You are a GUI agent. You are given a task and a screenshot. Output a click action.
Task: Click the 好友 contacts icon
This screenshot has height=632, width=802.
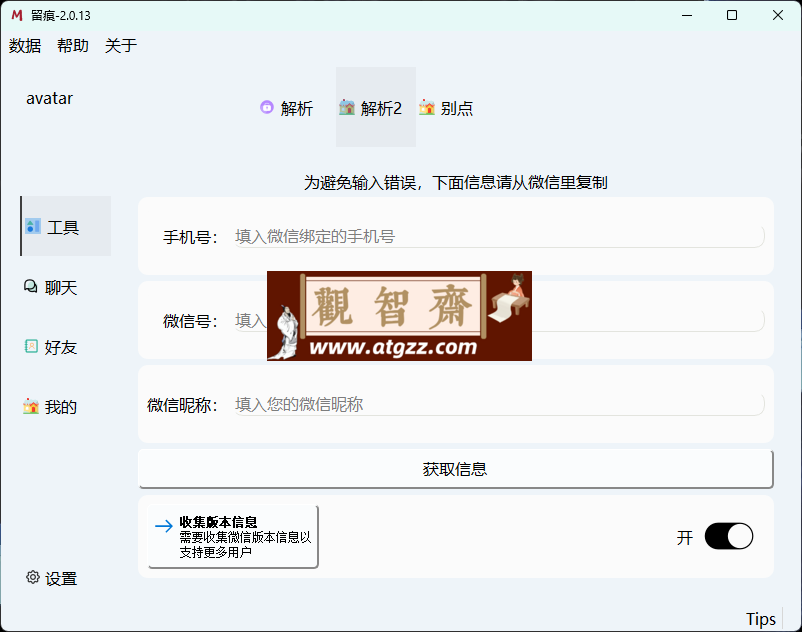tap(31, 346)
